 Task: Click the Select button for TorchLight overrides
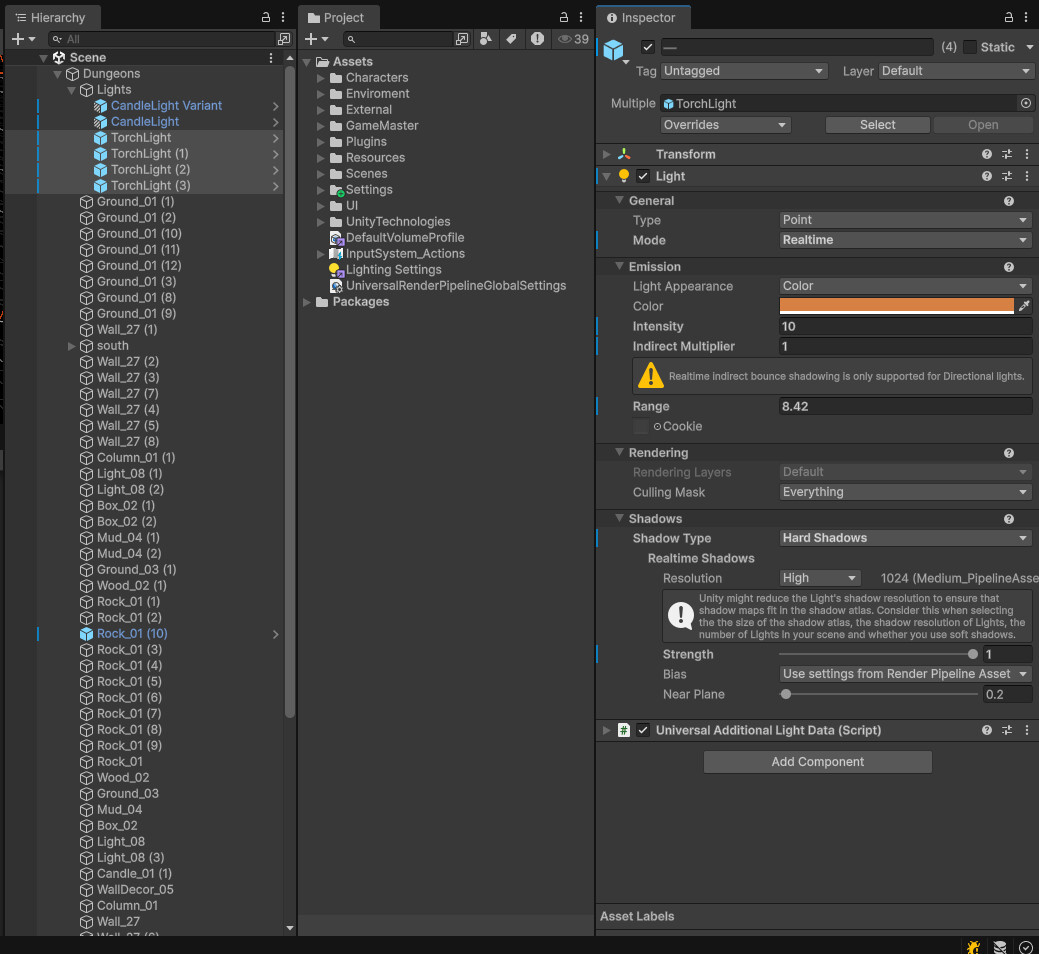(877, 125)
